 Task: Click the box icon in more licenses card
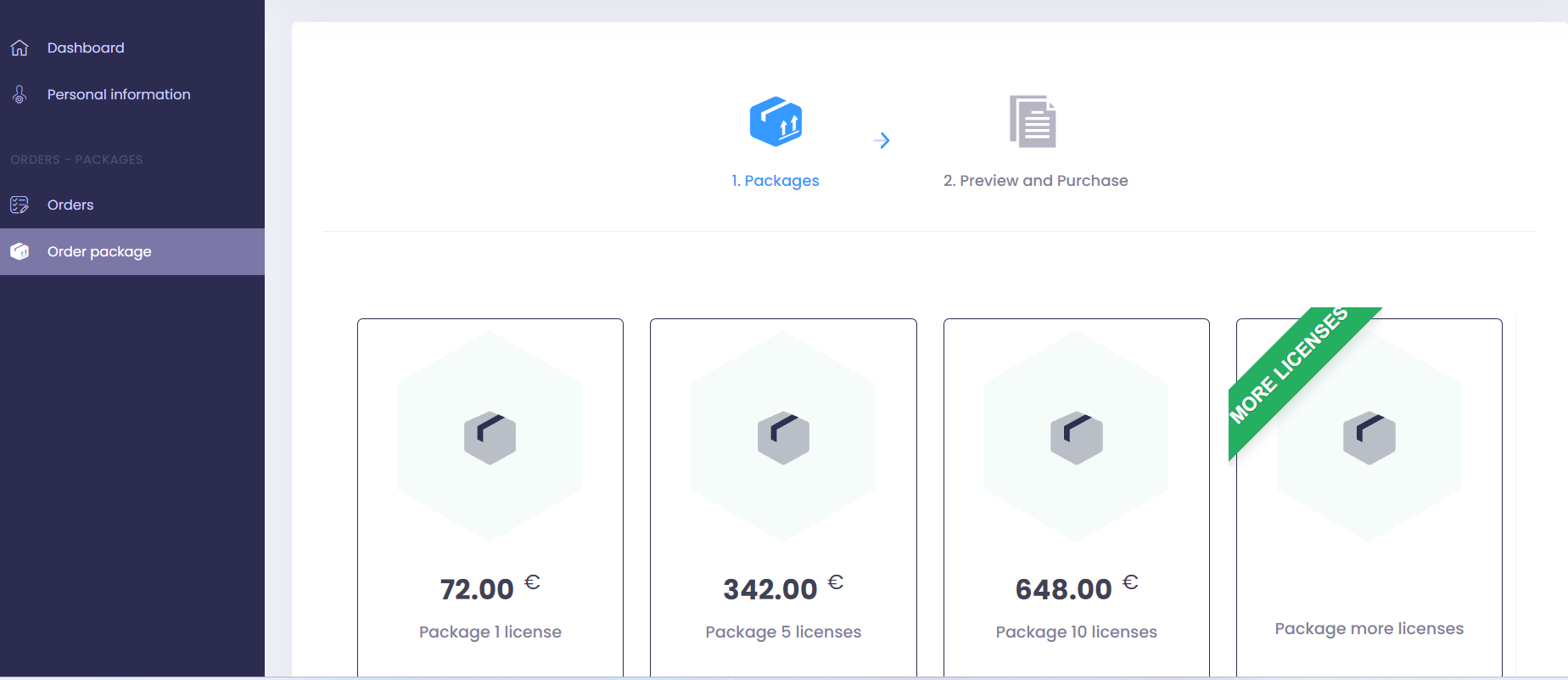tap(1369, 438)
